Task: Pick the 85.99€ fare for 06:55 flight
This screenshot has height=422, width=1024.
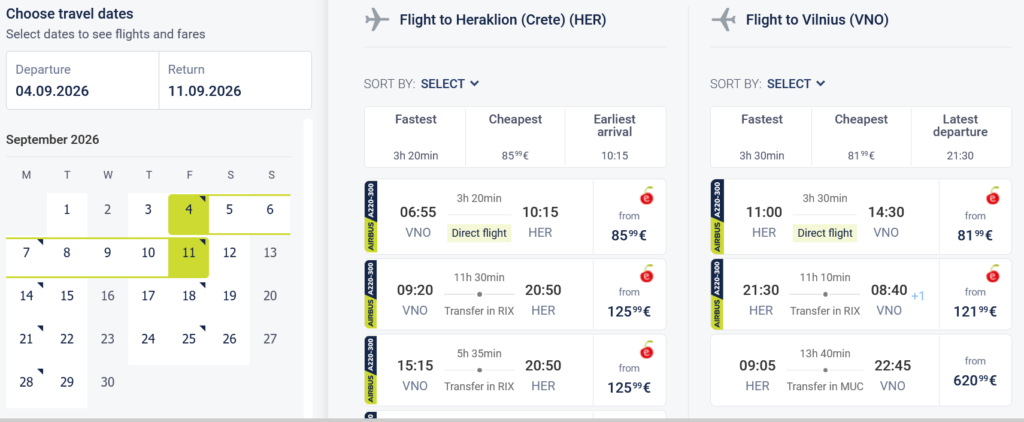Action: point(629,235)
